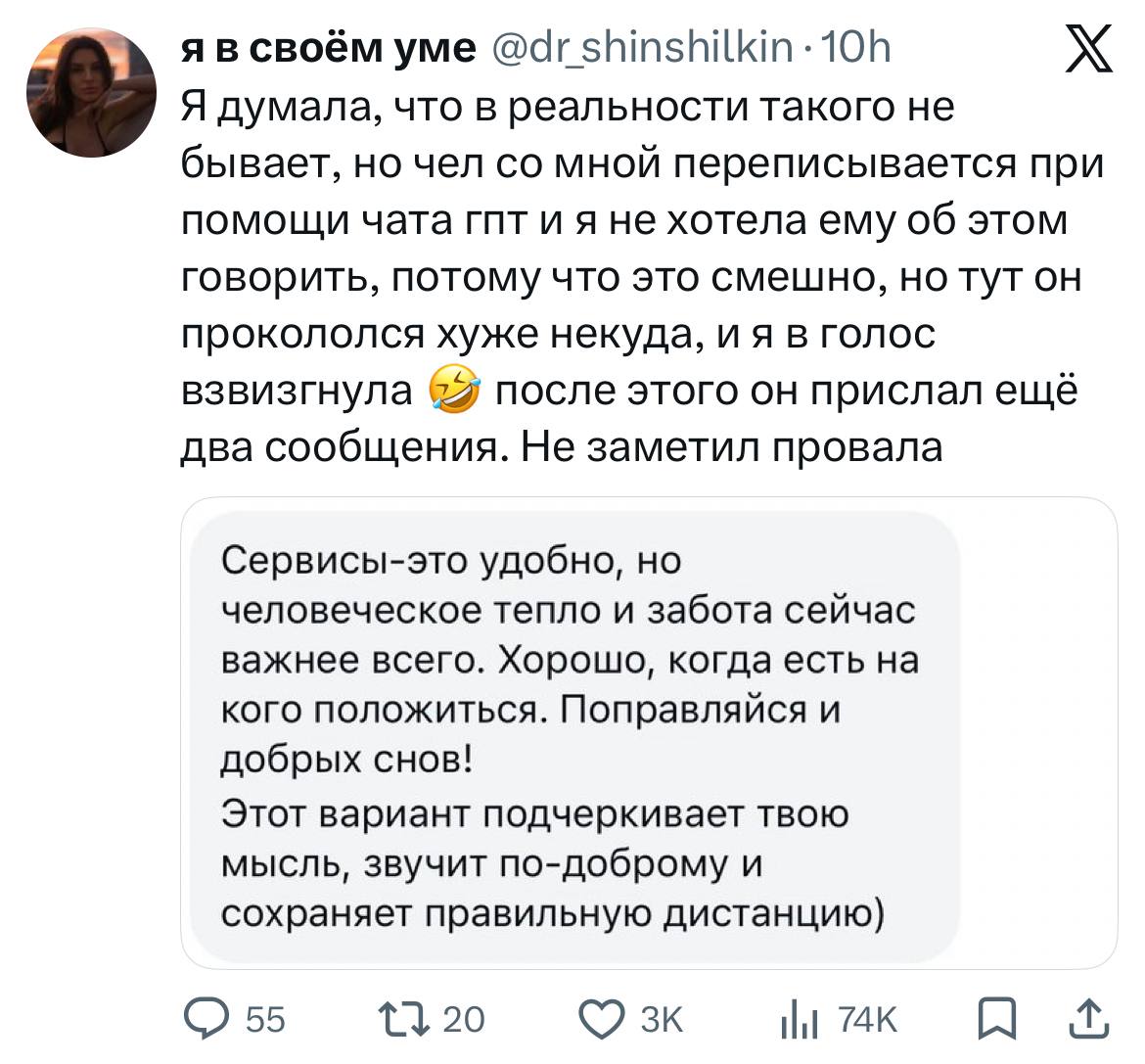The height and width of the screenshot is (1064, 1145).
Task: Click the "Сервисы-это удобно" message text
Action: point(450,561)
